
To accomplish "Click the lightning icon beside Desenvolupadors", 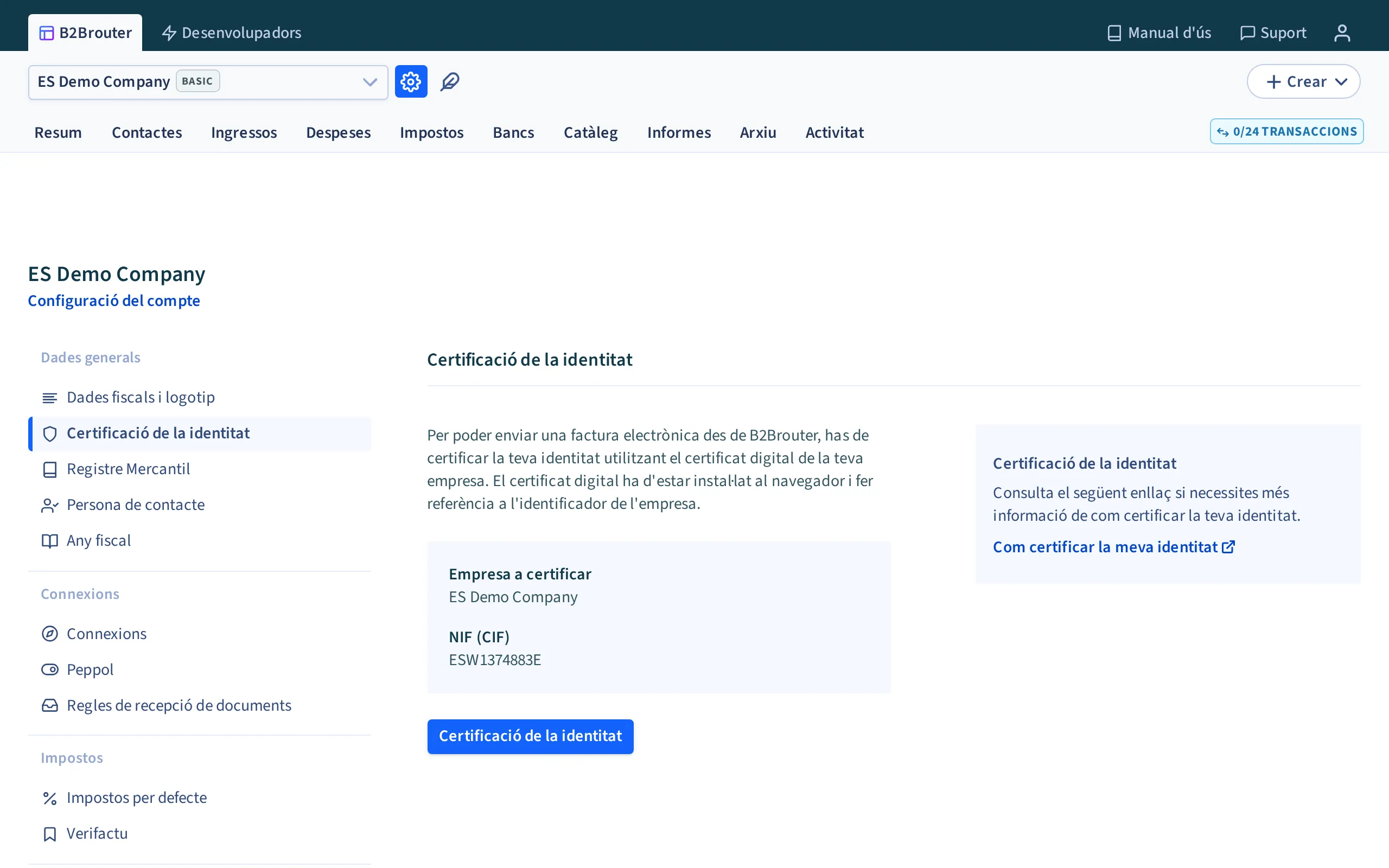I will [x=169, y=33].
